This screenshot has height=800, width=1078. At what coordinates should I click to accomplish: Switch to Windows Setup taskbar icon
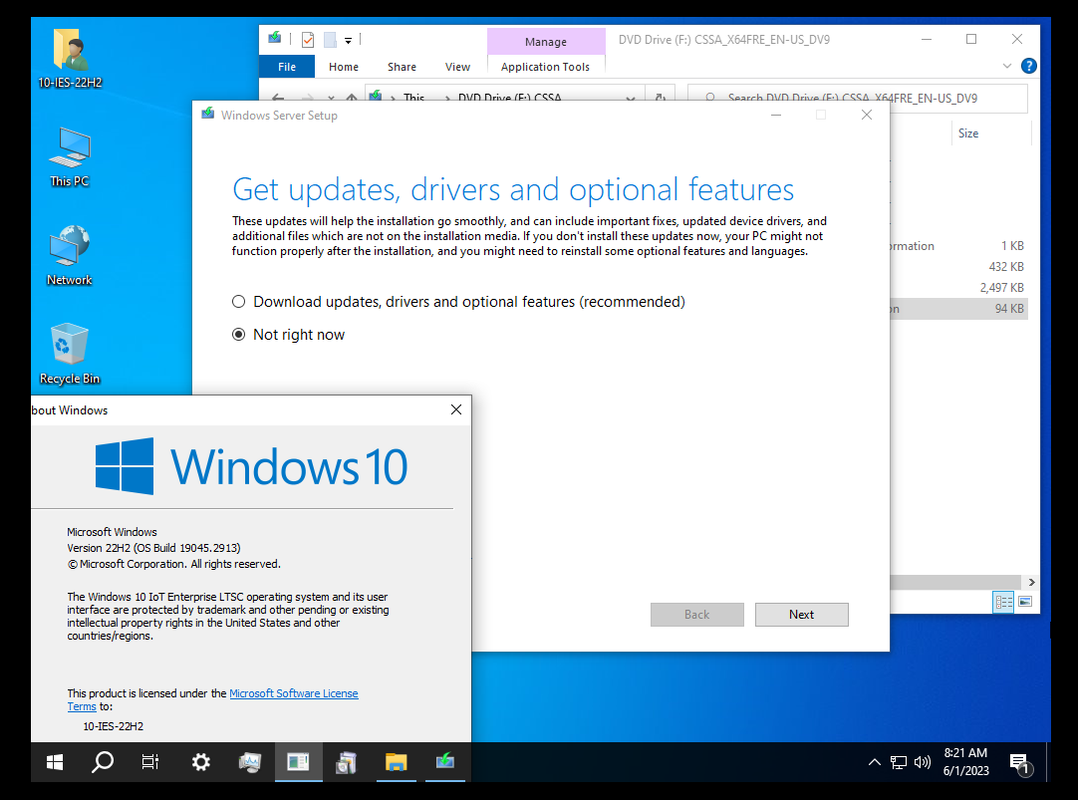point(445,762)
